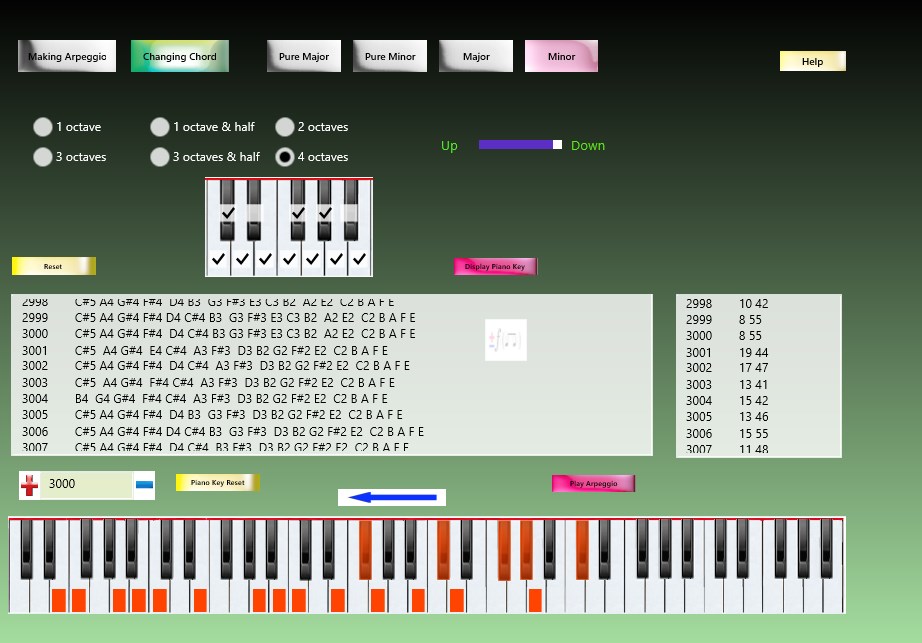This screenshot has width=922, height=643.
Task: Click the Piano Key Reset button
Action: point(217,481)
